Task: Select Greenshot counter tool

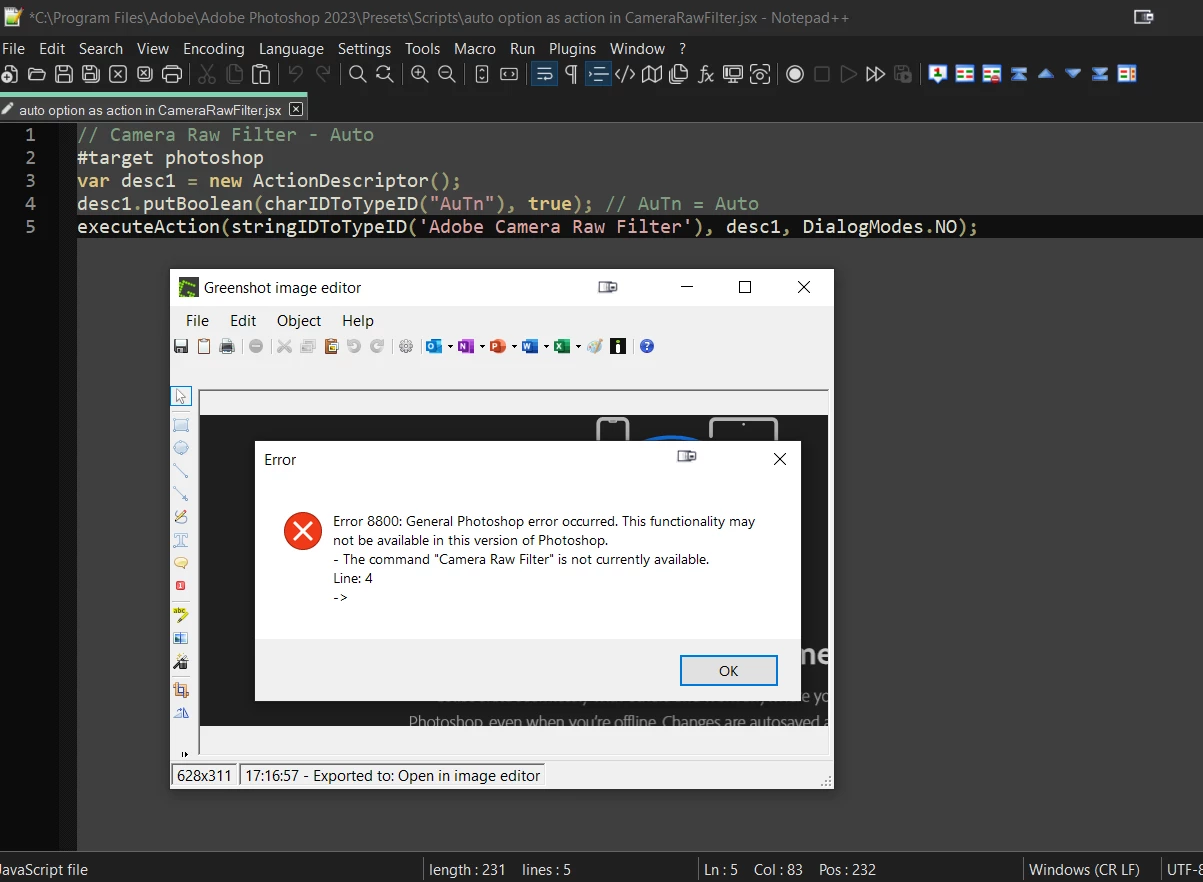Action: (x=181, y=586)
